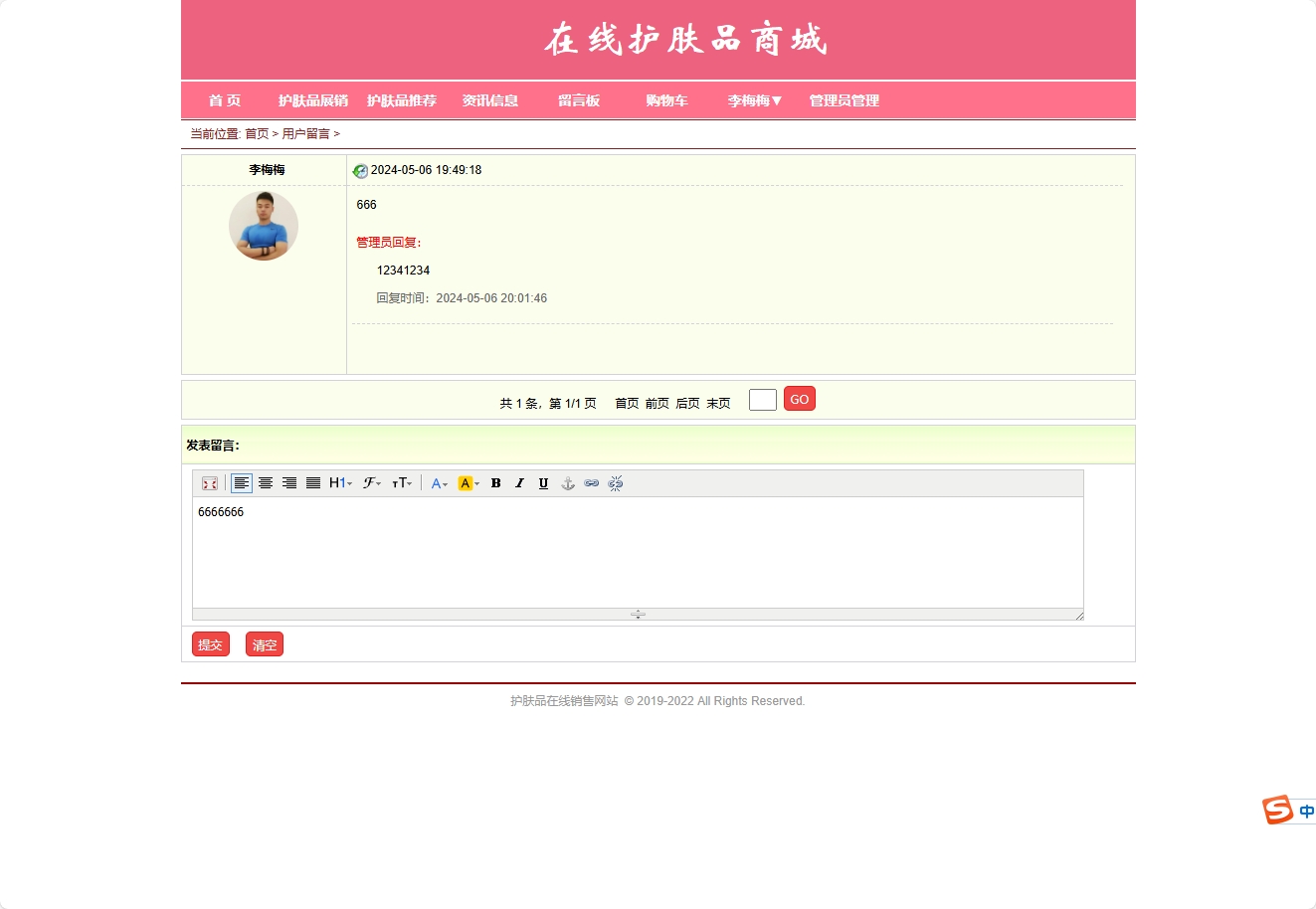Viewport: 1316px width, 909px height.
Task: Insert a hyperlink using the link icon
Action: pos(591,483)
